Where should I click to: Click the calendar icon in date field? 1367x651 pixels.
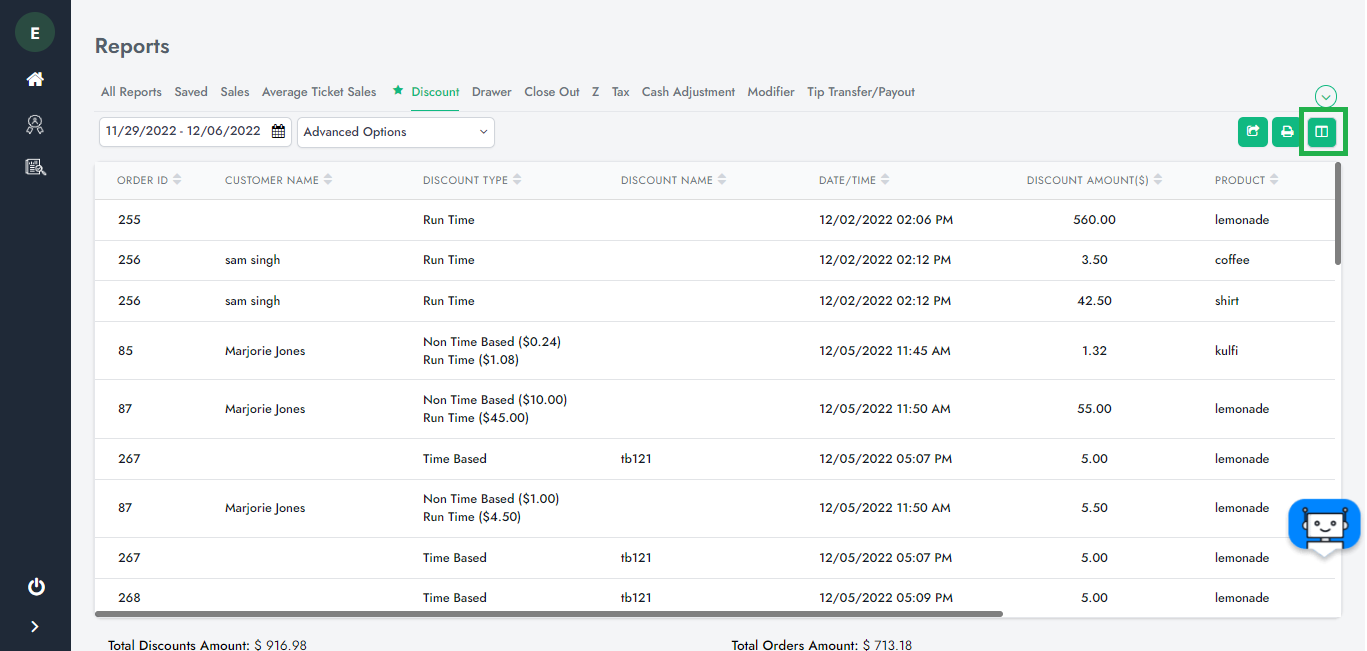(279, 132)
